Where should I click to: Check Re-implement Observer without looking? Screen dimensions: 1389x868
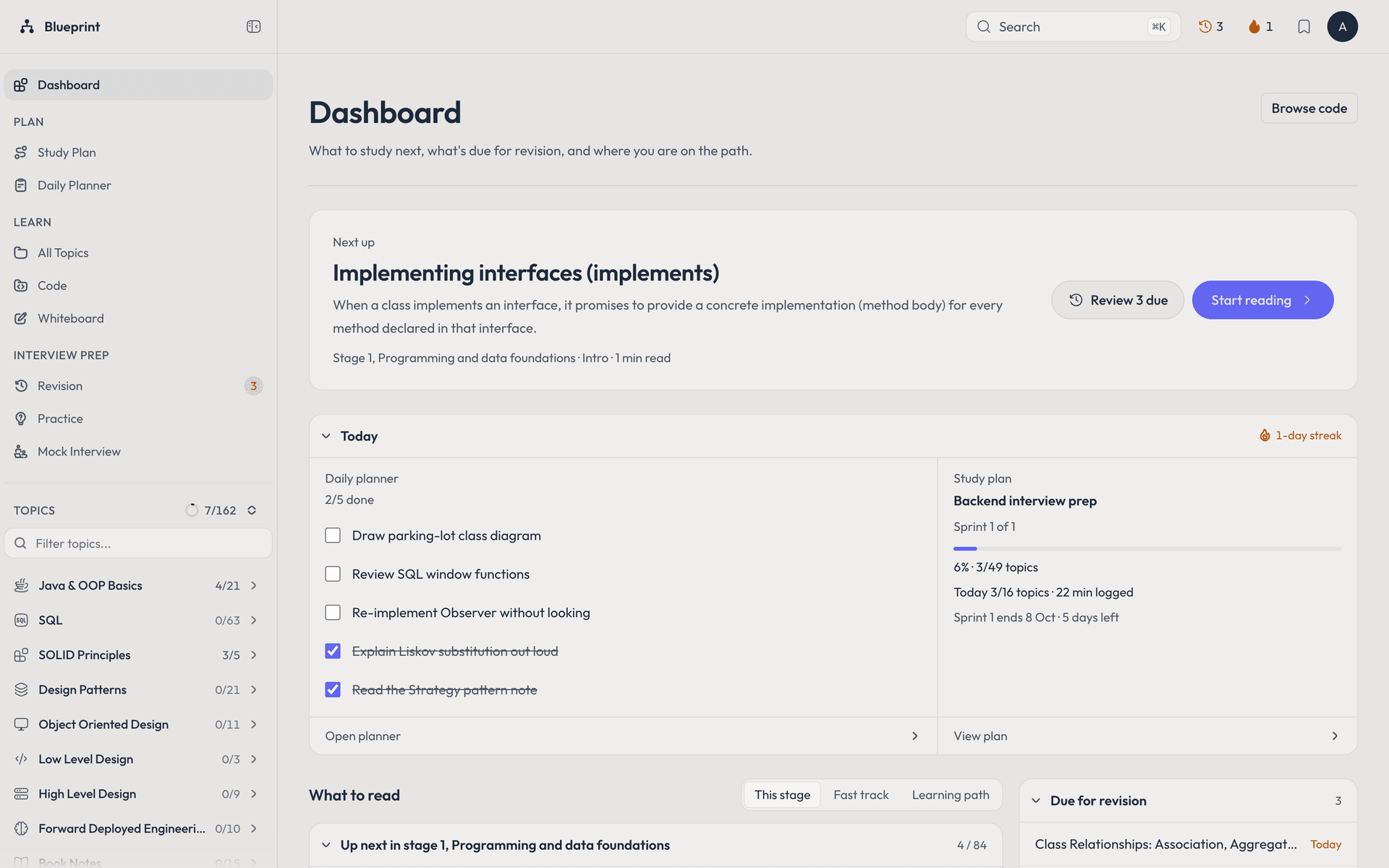[x=333, y=613]
